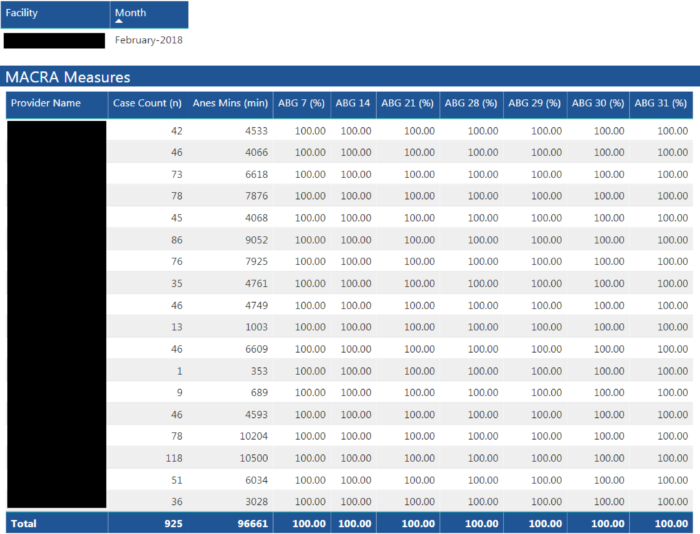Click the ABG 31 (%) column header
Screen dimensions: 700x534
pos(660,103)
